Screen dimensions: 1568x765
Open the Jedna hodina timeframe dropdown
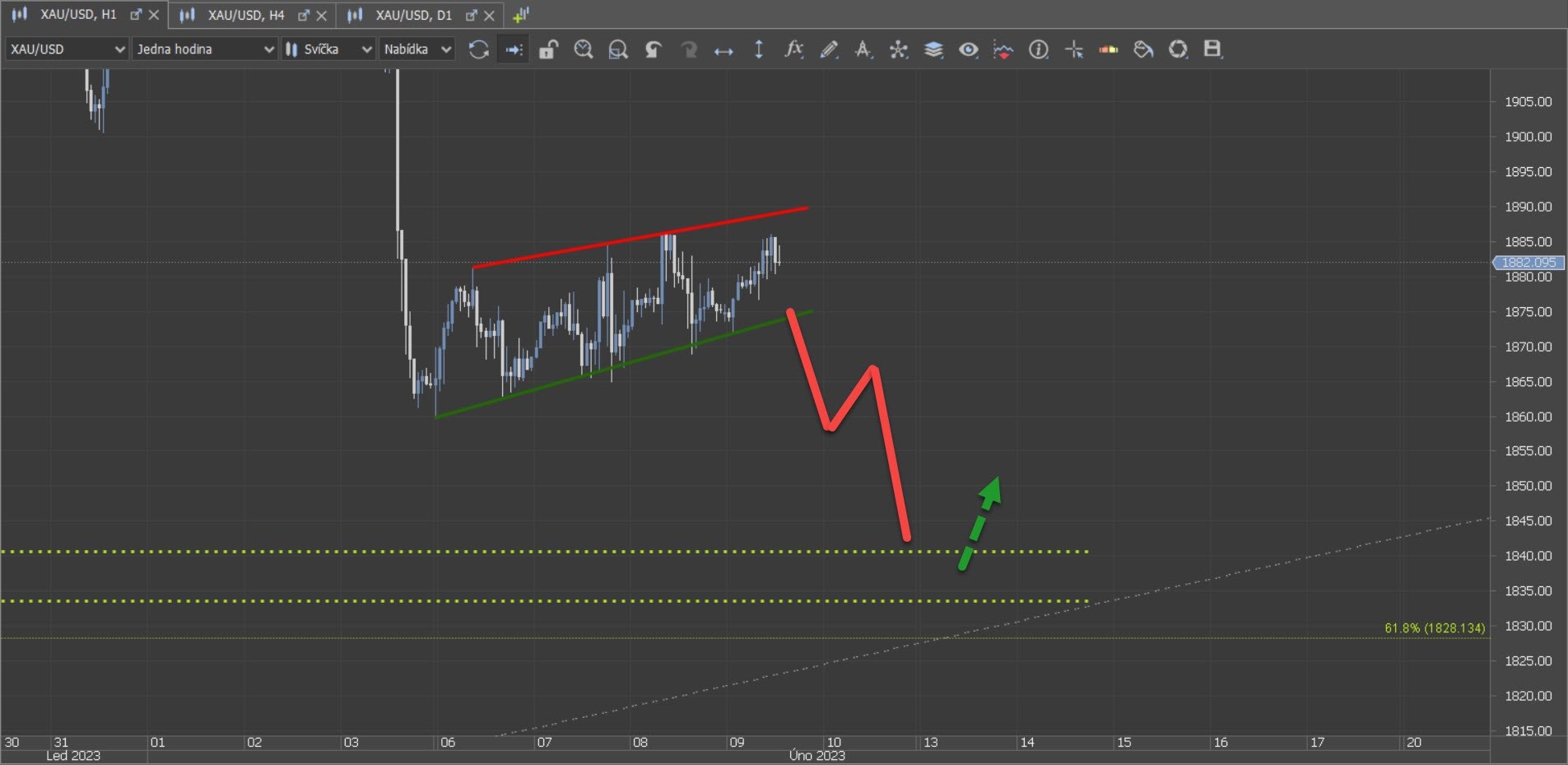click(204, 49)
